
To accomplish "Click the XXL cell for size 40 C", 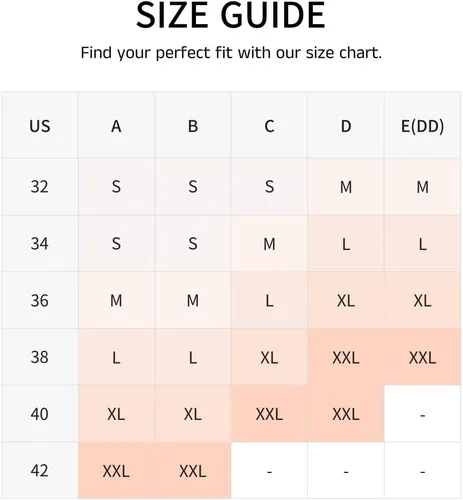I will (x=269, y=414).
